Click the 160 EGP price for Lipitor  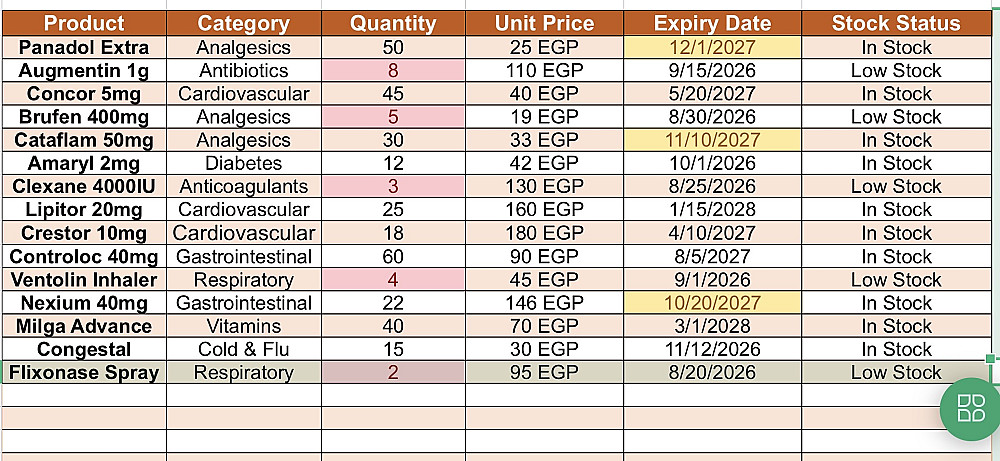pyautogui.click(x=544, y=210)
